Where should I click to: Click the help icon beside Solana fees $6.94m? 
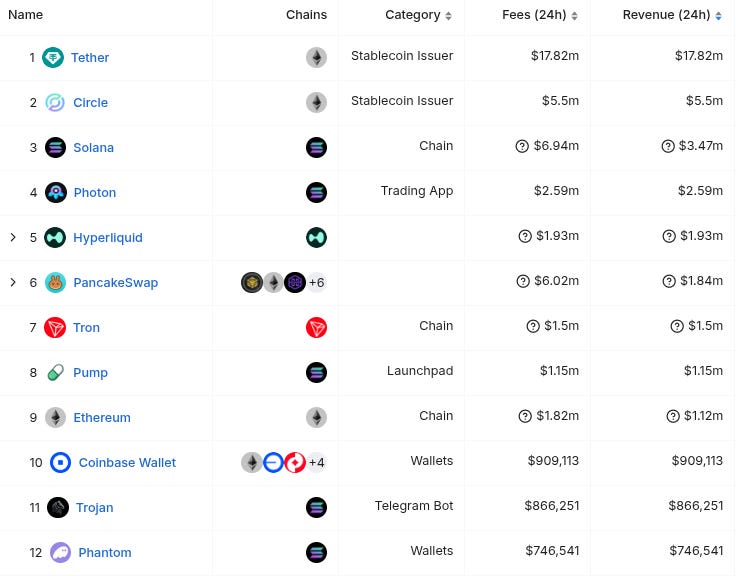click(x=522, y=146)
